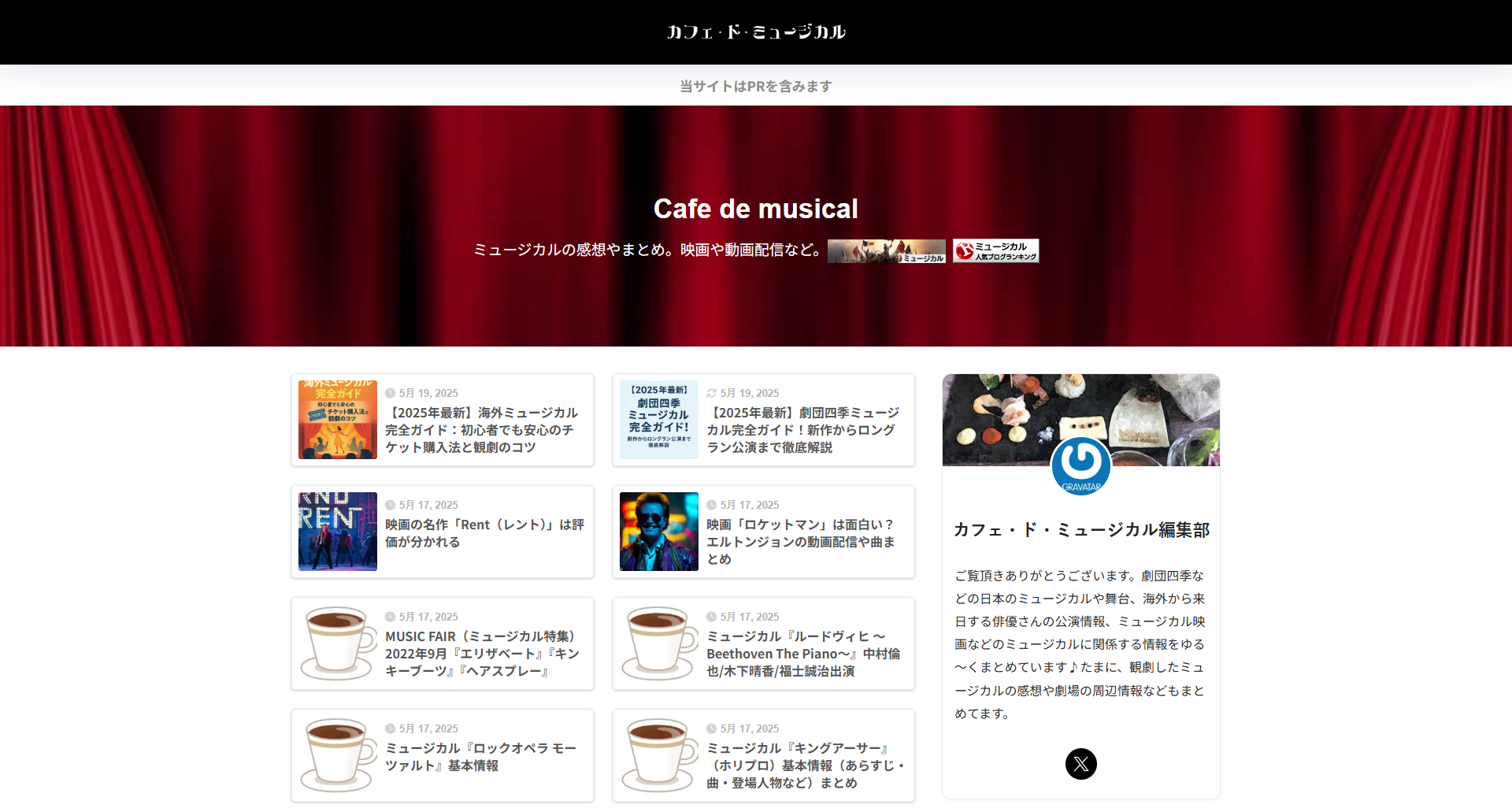Click the clock icon beside the ロケットマン article date
Viewport: 1512px width, 812px height.
click(710, 505)
